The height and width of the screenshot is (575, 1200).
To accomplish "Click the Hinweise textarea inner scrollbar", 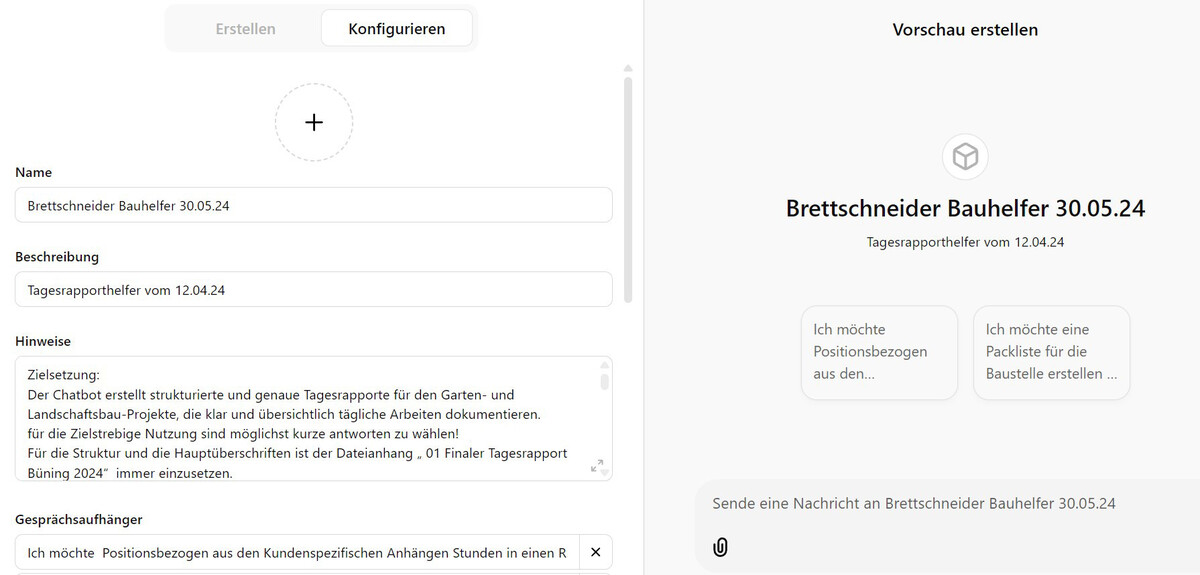I will click(604, 381).
